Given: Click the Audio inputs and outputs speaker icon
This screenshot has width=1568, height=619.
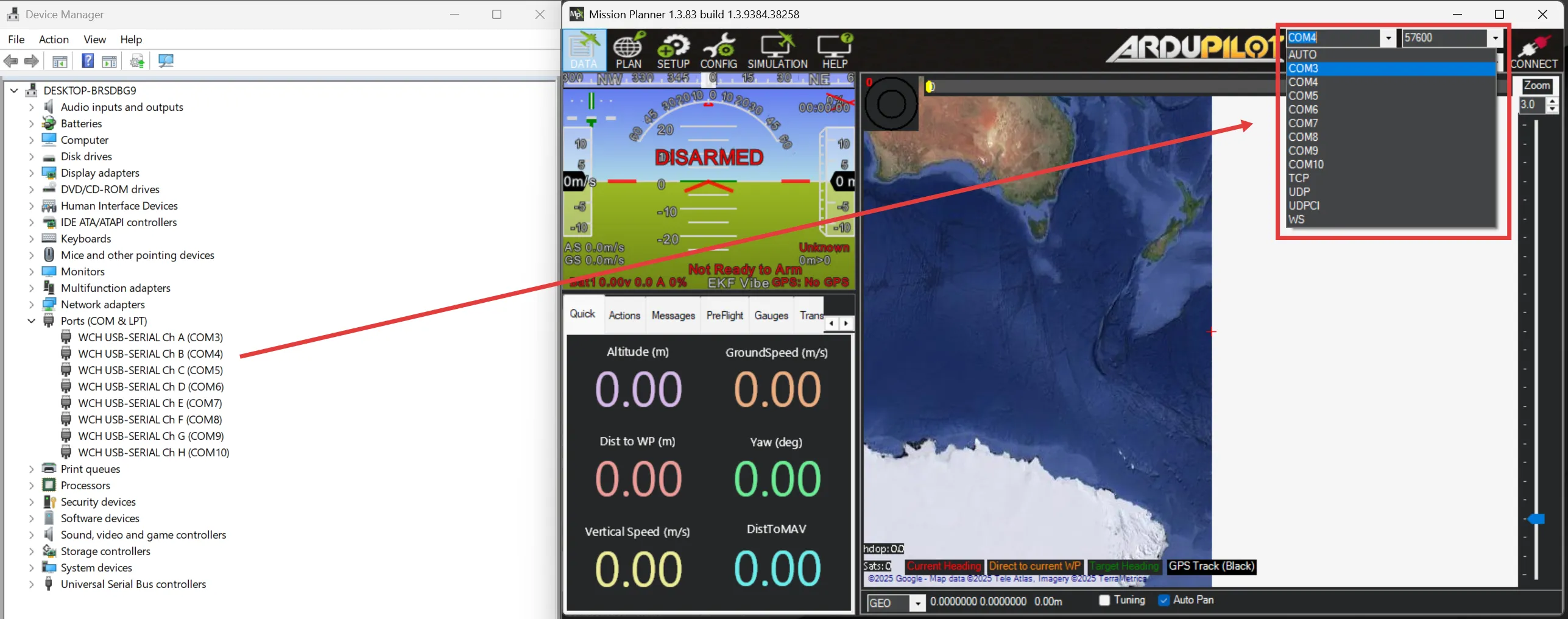Looking at the screenshot, I should coord(49,107).
